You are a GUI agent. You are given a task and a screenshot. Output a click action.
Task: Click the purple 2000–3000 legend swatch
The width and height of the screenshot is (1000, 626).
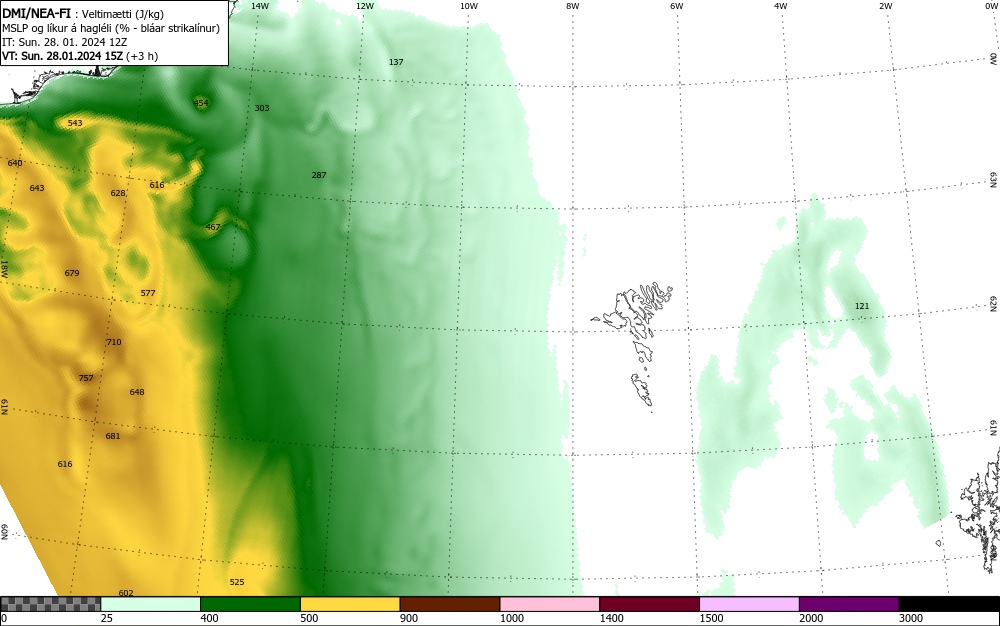pyautogui.click(x=849, y=604)
